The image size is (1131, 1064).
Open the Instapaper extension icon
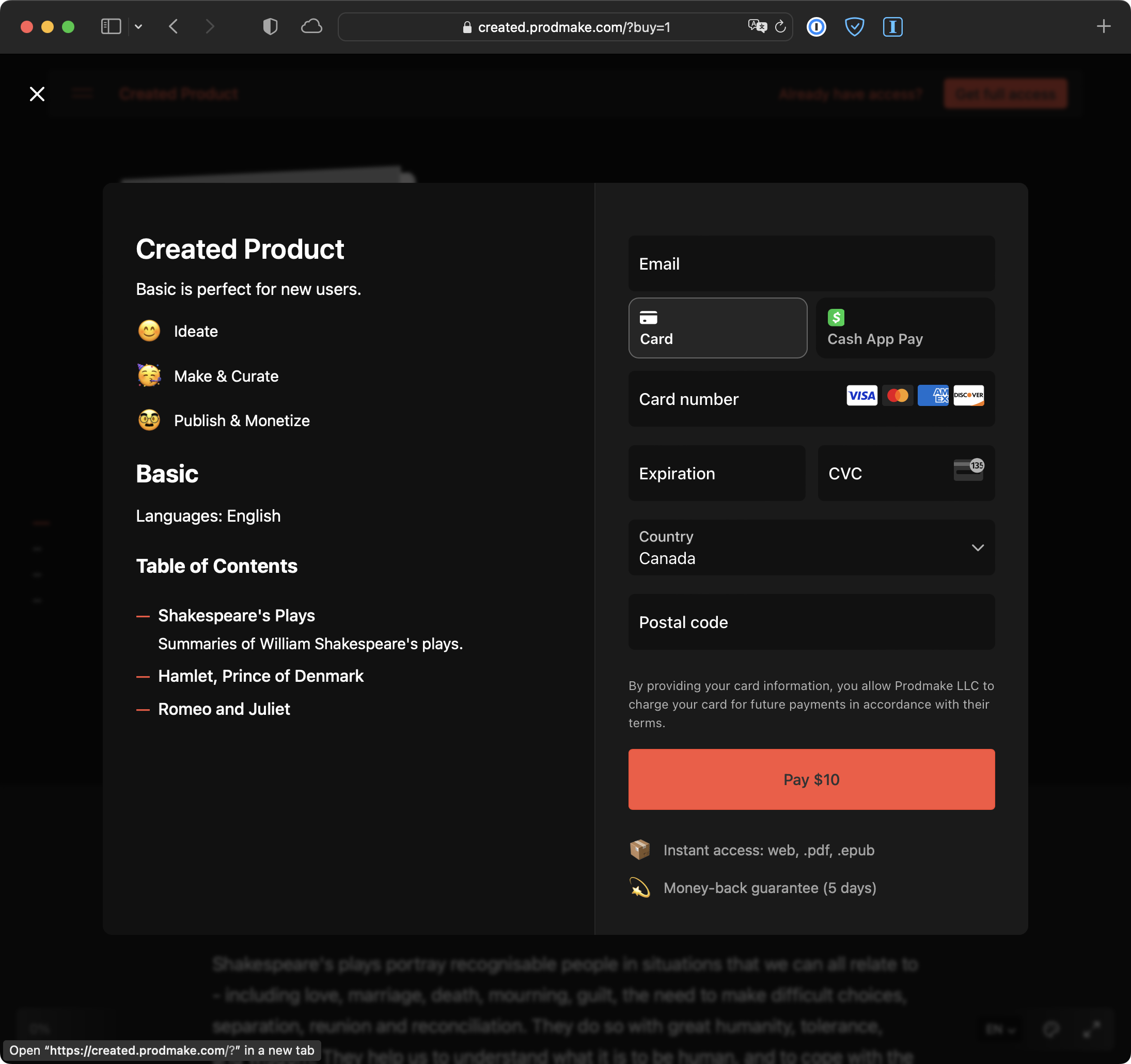point(892,27)
